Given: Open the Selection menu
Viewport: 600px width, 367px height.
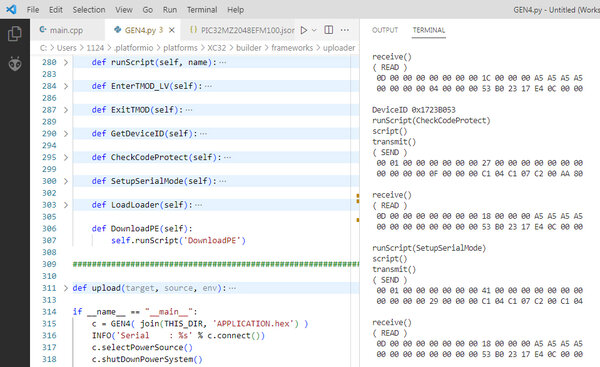Looking at the screenshot, I should pos(89,10).
